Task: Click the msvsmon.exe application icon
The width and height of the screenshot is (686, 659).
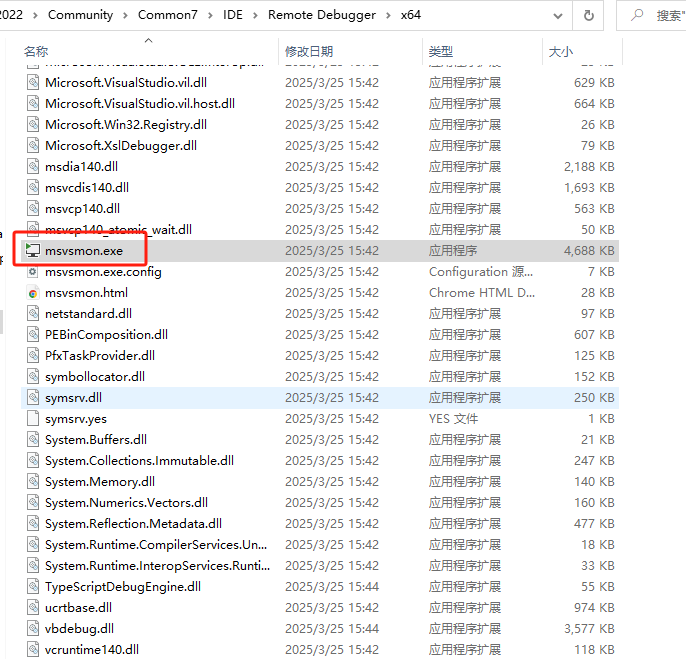Action: pyautogui.click(x=33, y=250)
